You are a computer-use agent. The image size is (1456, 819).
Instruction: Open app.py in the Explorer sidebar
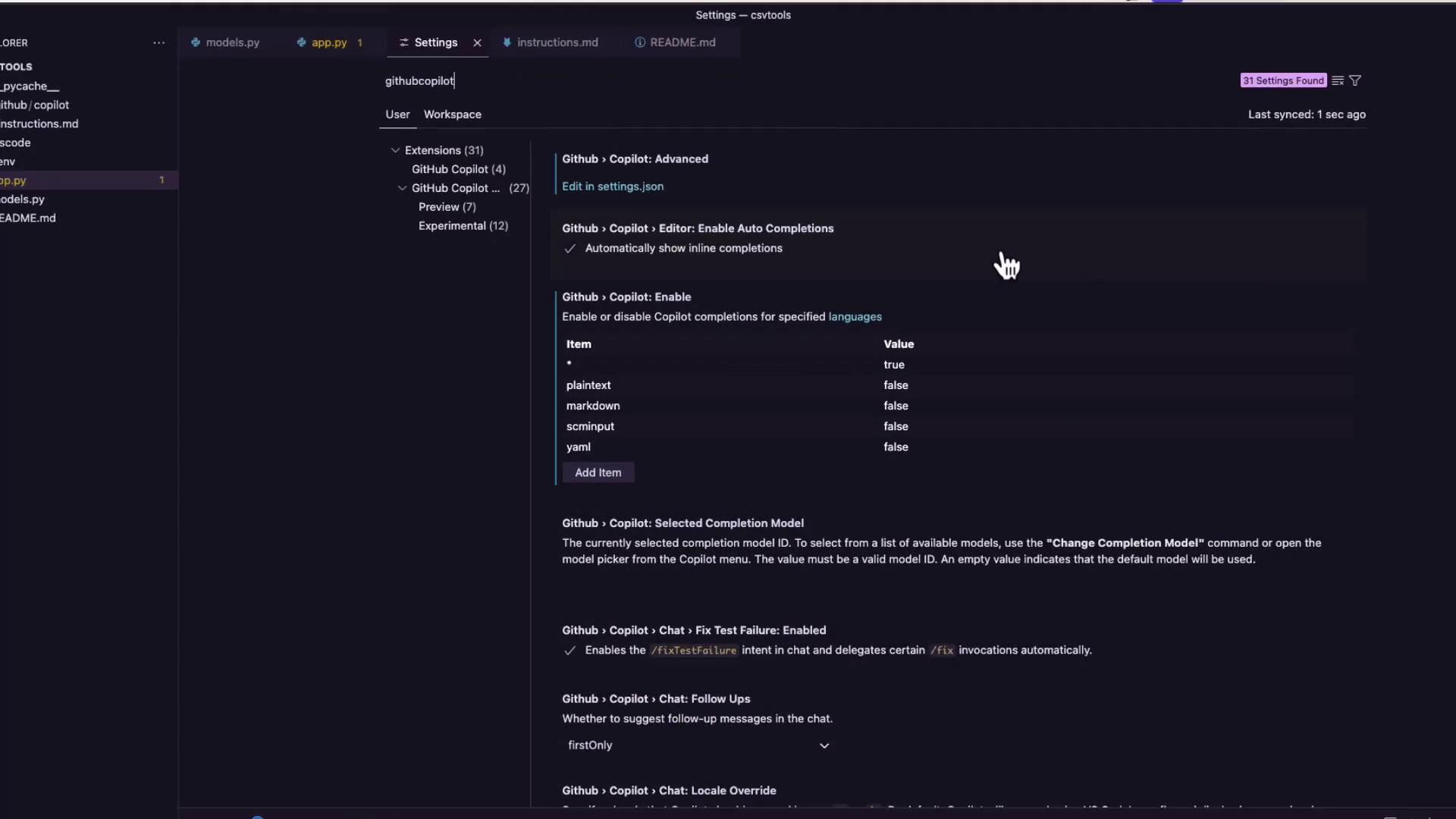tap(89, 180)
